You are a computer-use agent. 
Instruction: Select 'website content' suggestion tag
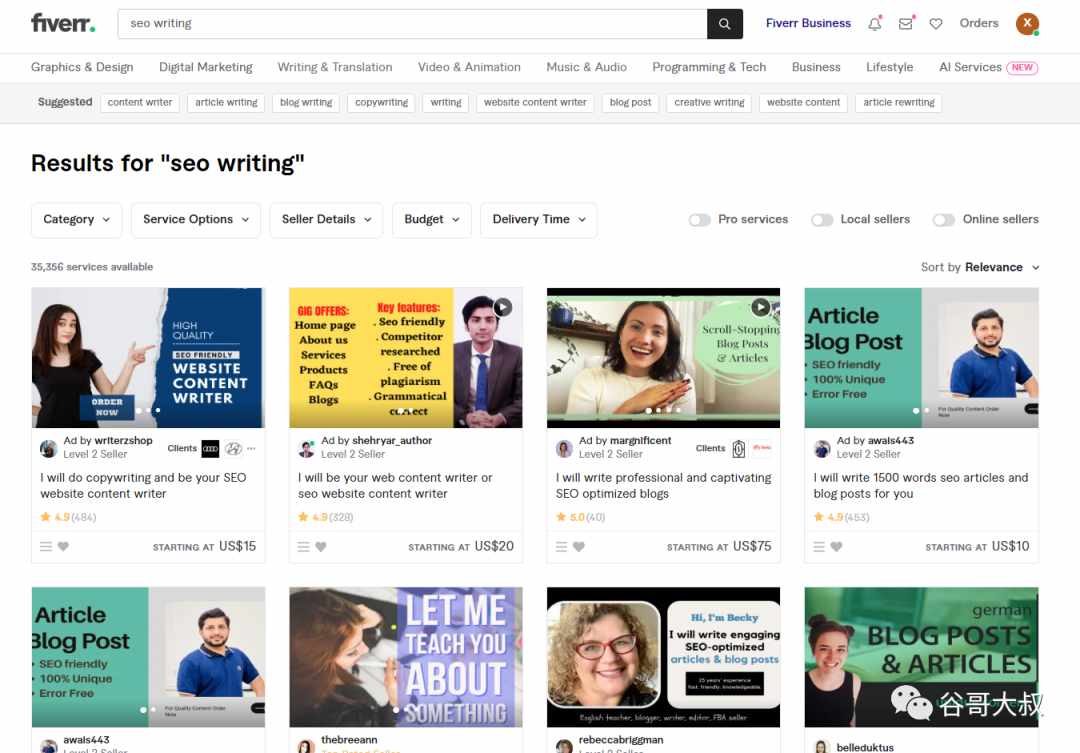pyautogui.click(x=803, y=103)
